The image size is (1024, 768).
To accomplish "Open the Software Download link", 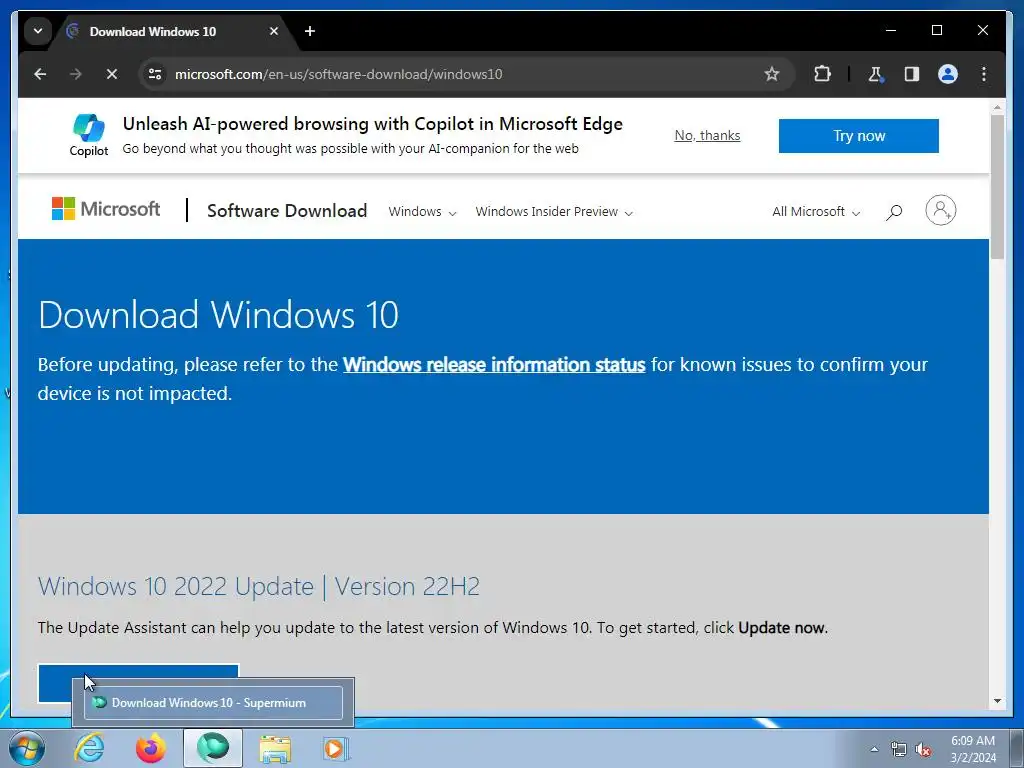I will click(287, 211).
